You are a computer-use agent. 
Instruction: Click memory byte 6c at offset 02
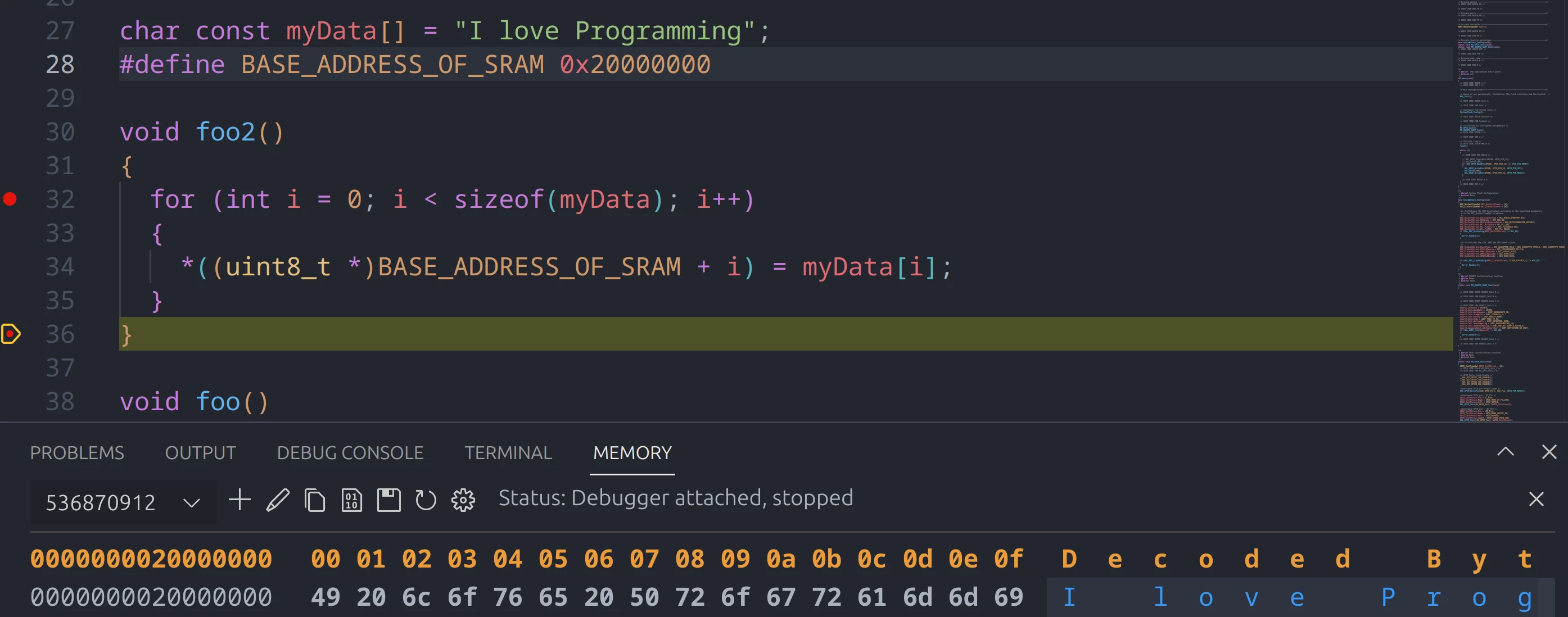[417, 597]
